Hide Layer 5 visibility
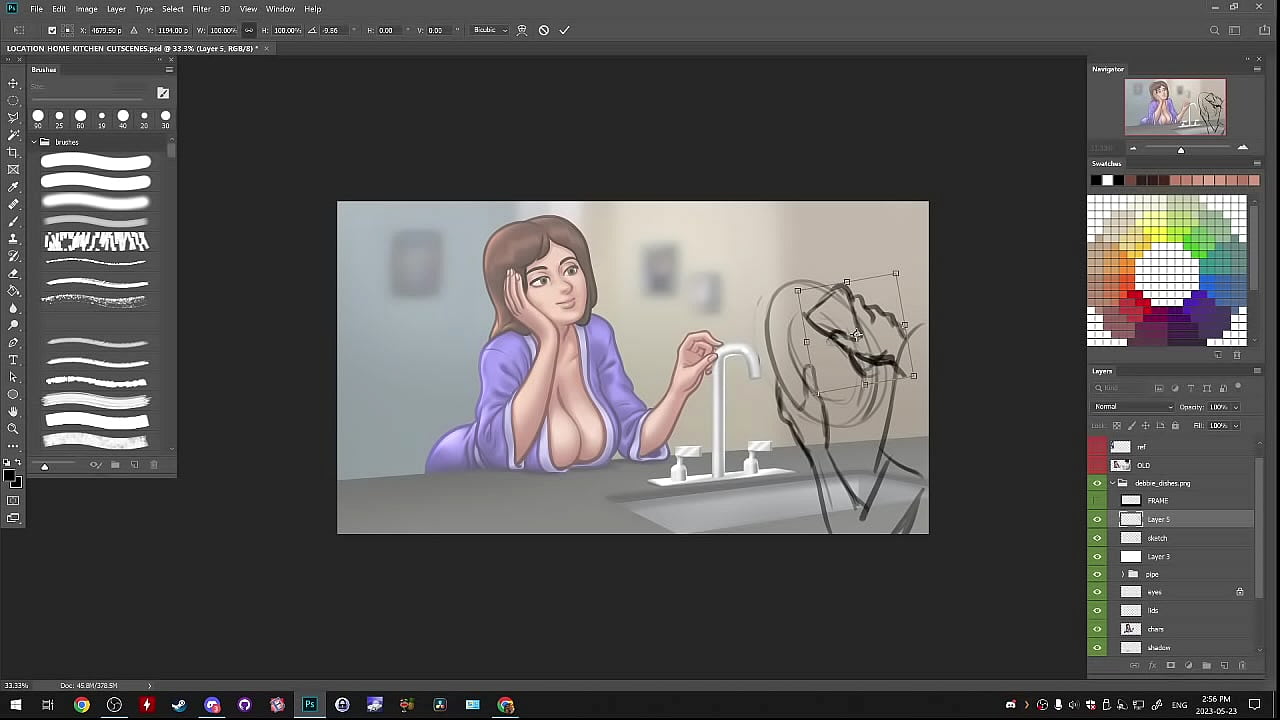The height and width of the screenshot is (720, 1280). tap(1097, 519)
